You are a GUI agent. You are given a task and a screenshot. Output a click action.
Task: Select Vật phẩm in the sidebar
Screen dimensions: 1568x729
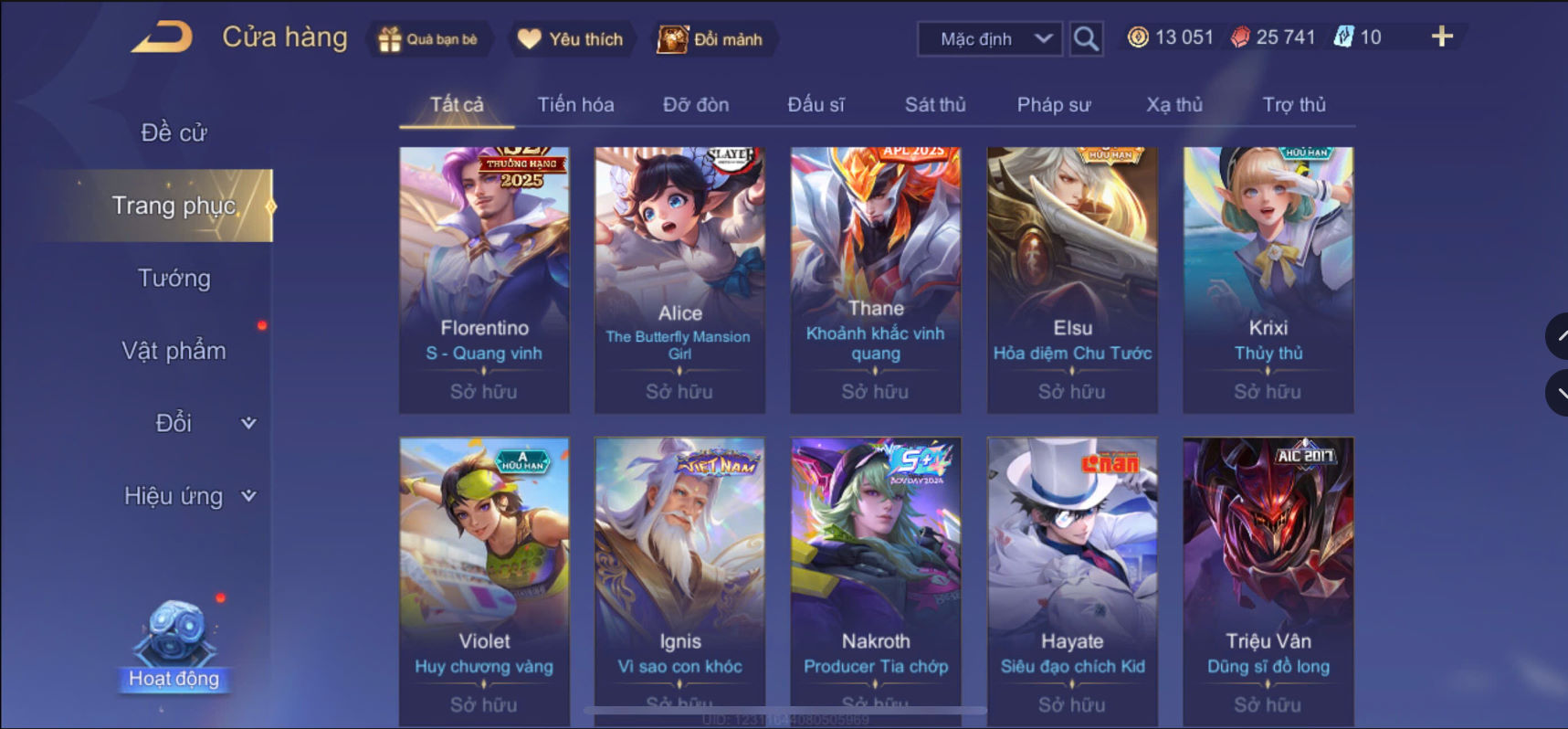tap(174, 351)
